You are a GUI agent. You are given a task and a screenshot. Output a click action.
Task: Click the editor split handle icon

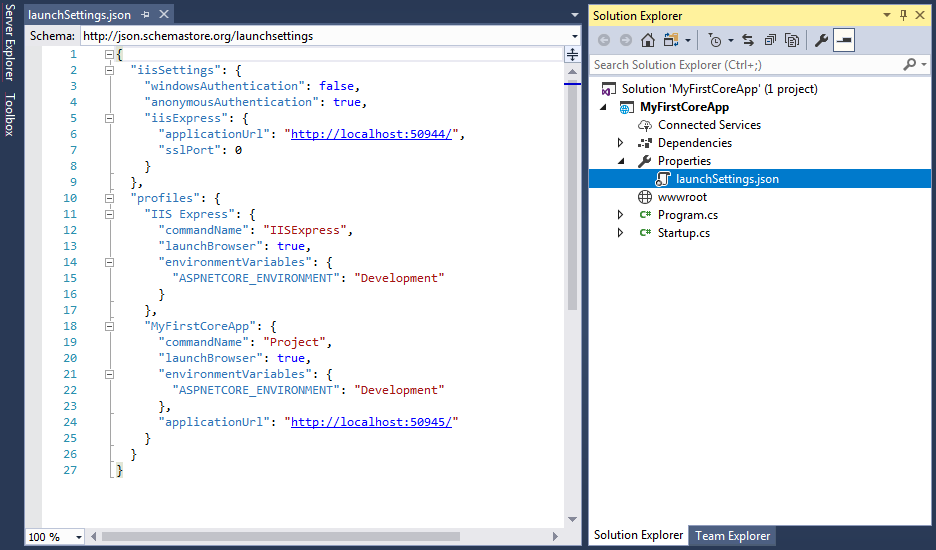[x=572, y=55]
